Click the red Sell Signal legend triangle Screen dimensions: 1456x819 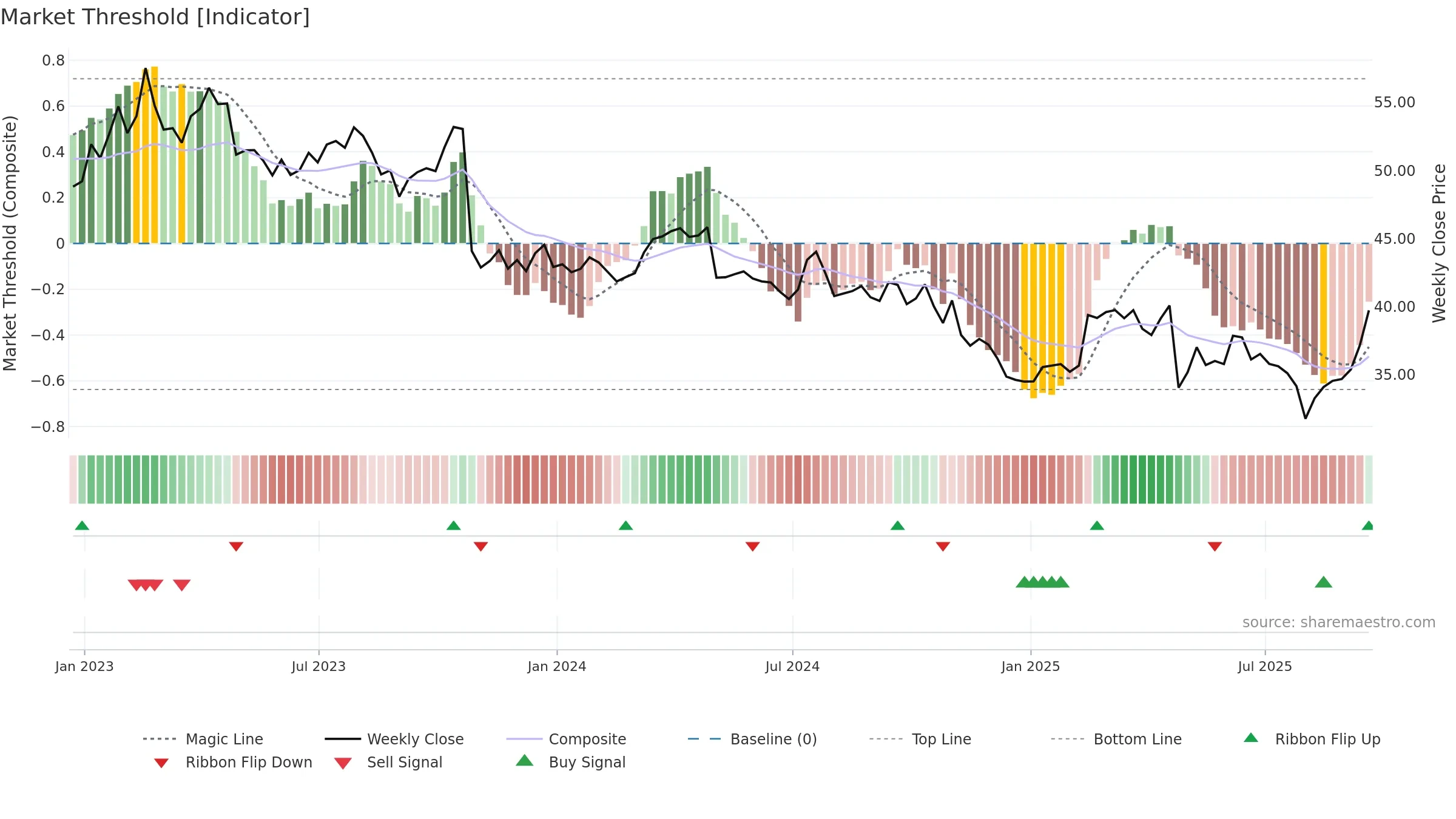(343, 764)
